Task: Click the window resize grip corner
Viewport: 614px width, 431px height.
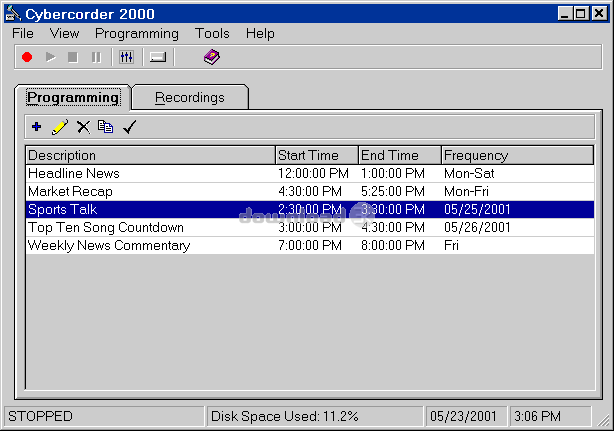Action: click(603, 420)
